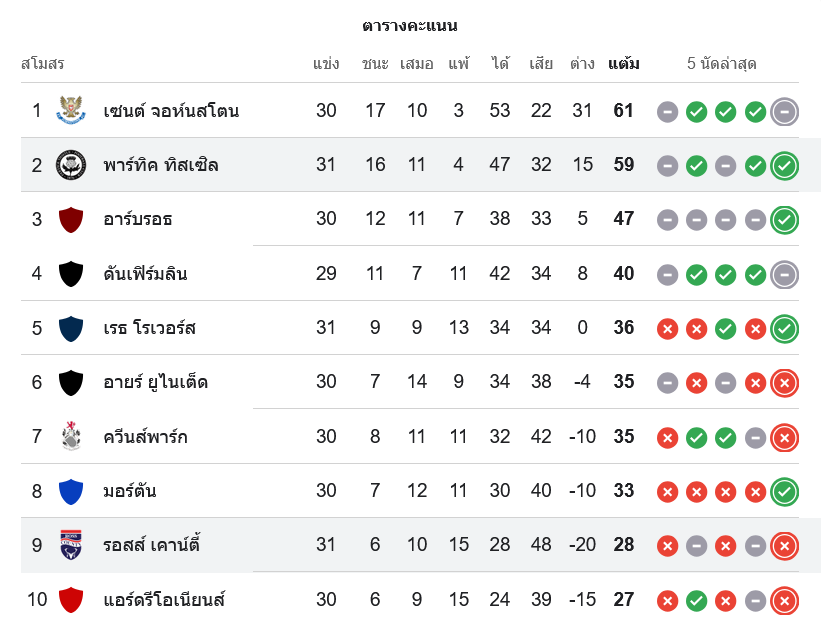Screen dimensions: 821x640
Task: Click Ayr United's latest loss result icon
Action: coord(785,383)
